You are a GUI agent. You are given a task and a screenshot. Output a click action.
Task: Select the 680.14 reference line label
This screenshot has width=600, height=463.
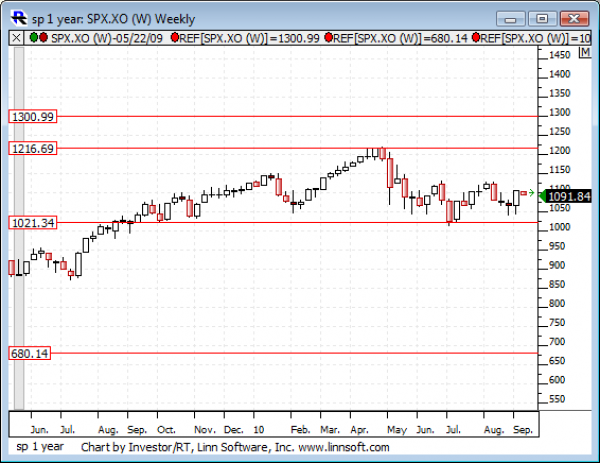point(29,353)
